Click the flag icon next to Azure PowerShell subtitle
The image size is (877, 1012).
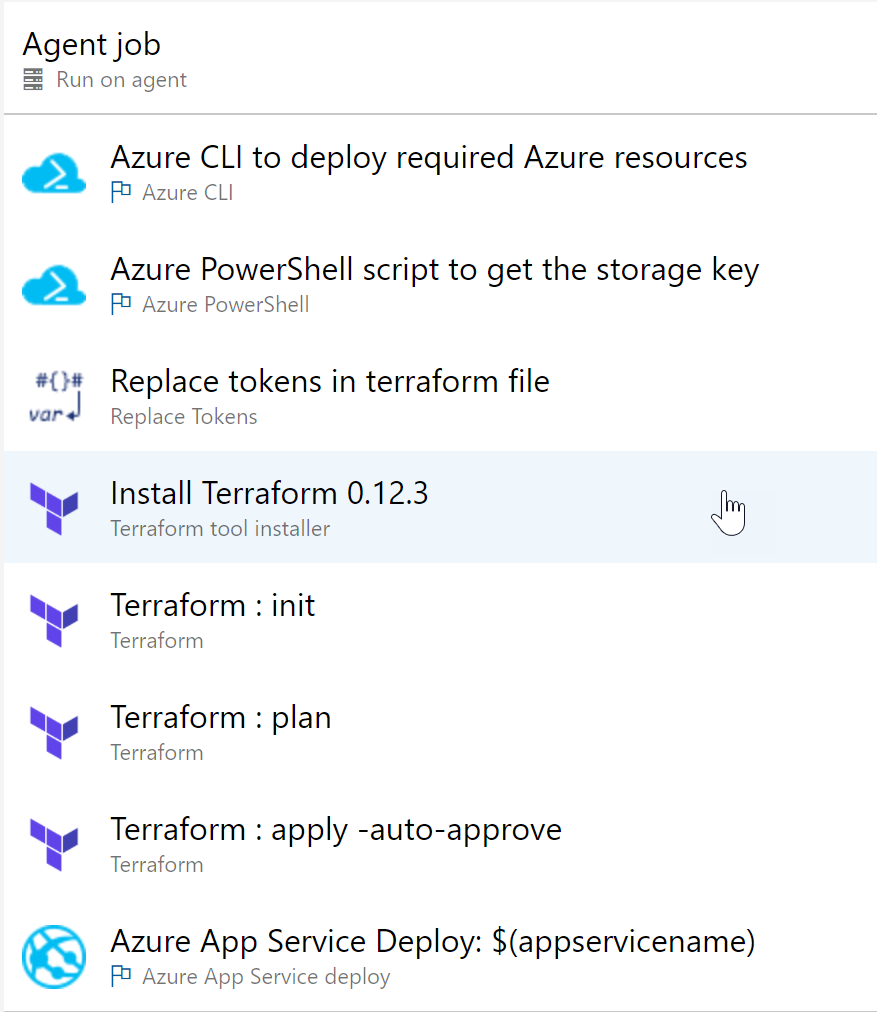click(121, 303)
